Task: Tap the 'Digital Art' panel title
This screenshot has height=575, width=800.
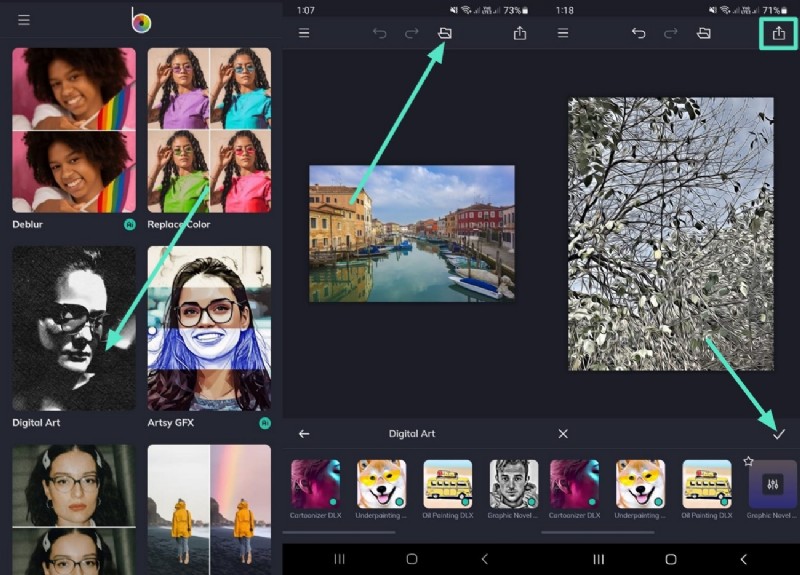Action: point(412,434)
